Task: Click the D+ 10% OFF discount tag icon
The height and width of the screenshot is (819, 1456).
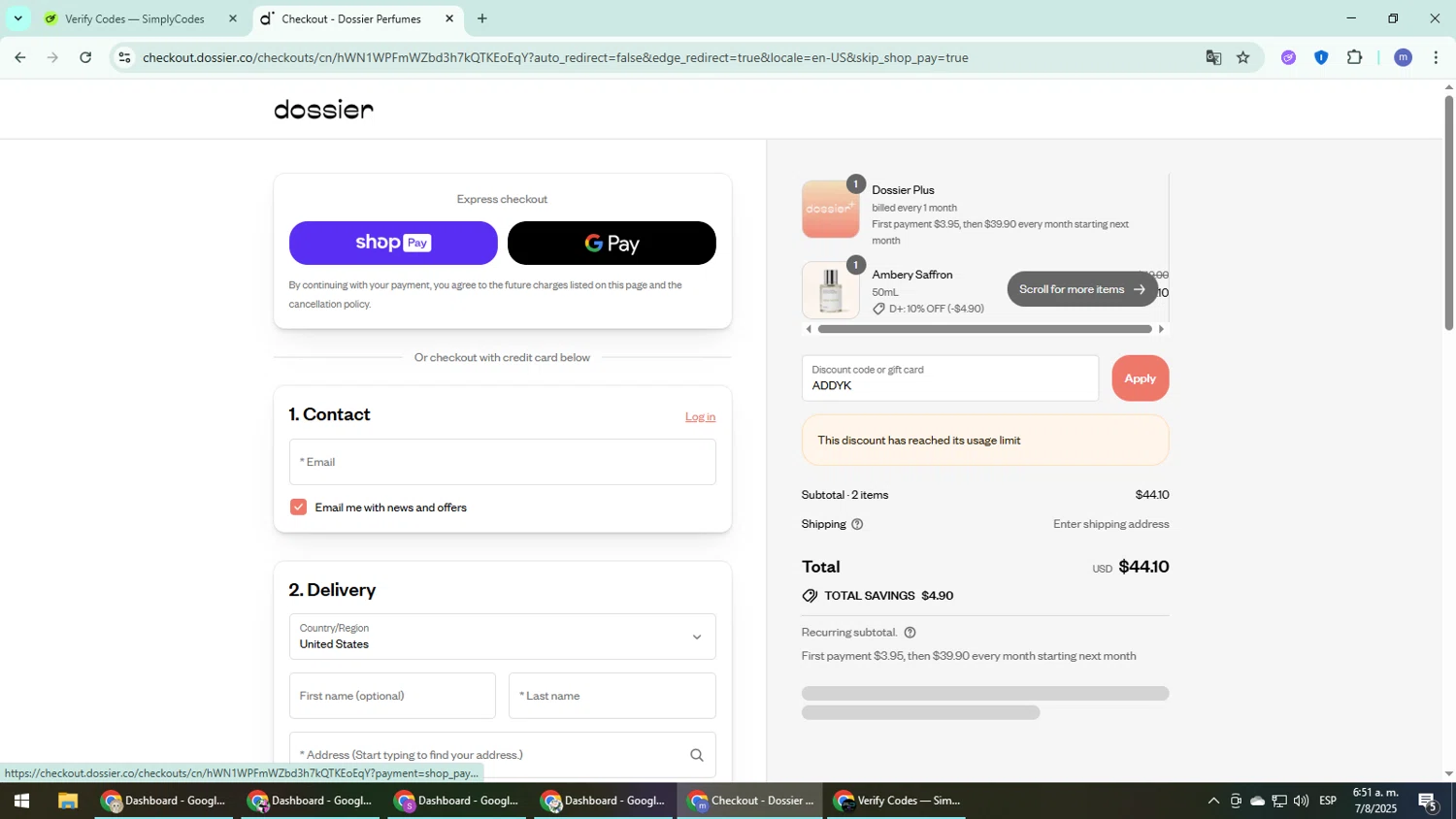Action: [878, 309]
